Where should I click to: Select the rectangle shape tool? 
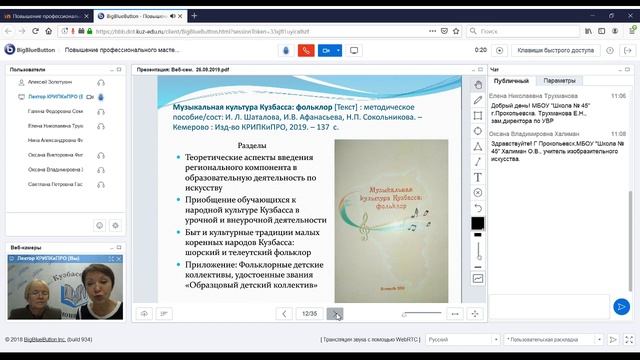pos(478,116)
